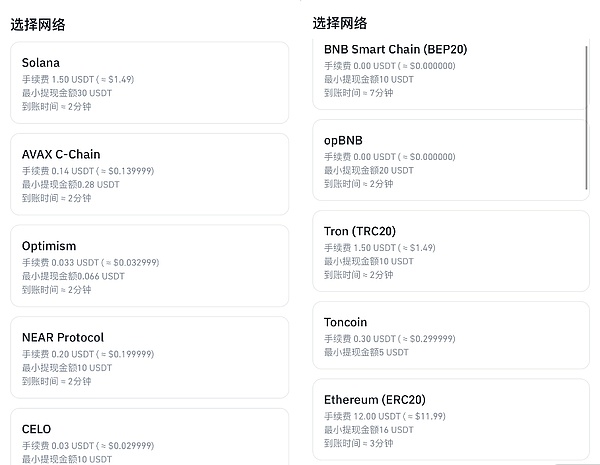Image resolution: width=600 pixels, height=465 pixels.
Task: Click BNB Smart Chain 7-minute arrival time
Action: 358,93
